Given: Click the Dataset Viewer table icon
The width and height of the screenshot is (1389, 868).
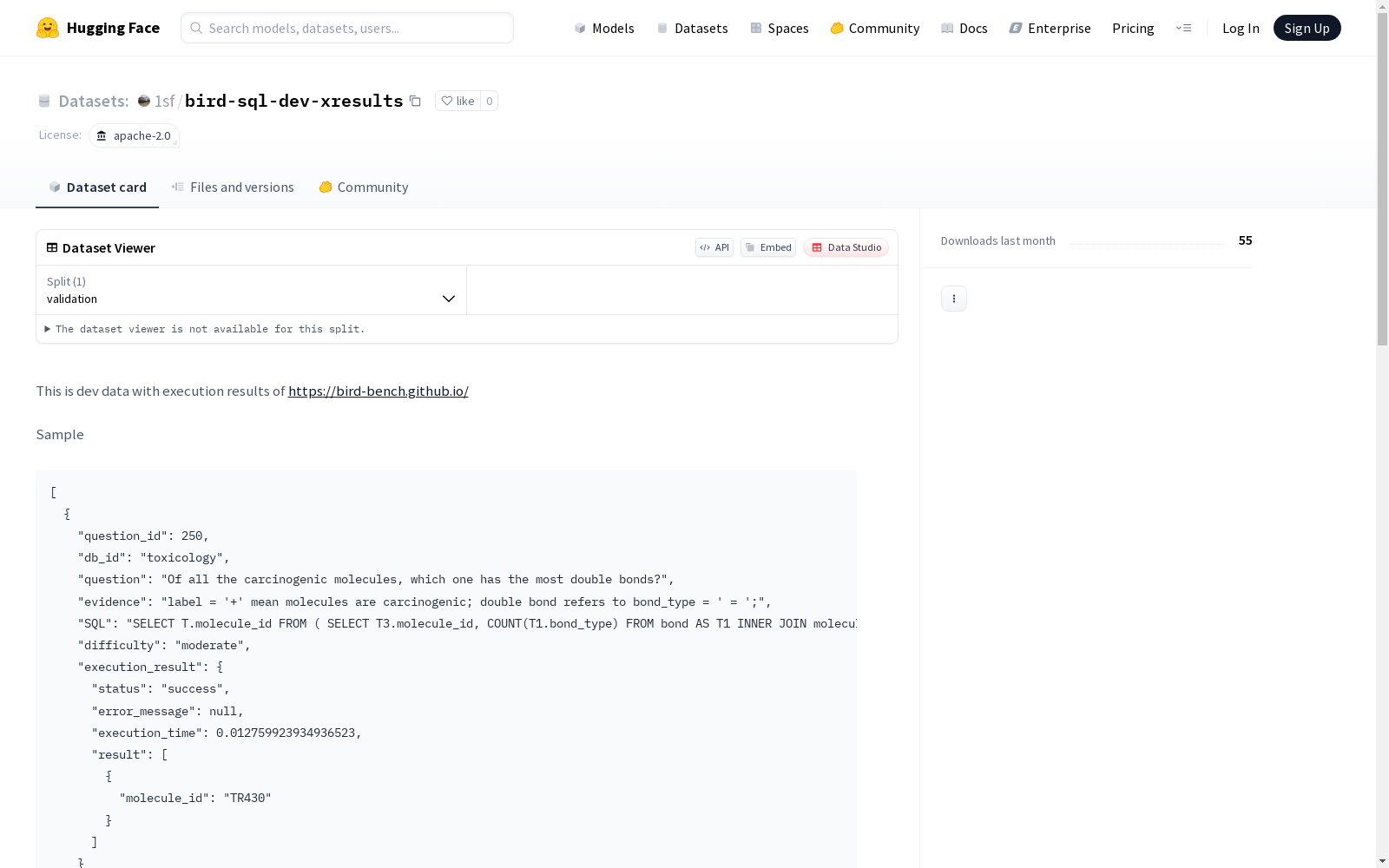Looking at the screenshot, I should pyautogui.click(x=52, y=247).
